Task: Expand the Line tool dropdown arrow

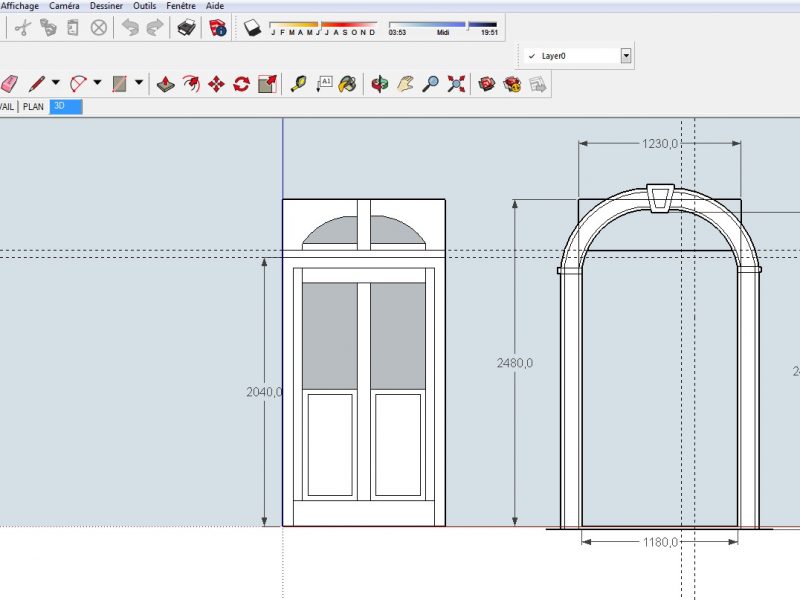Action: pos(56,82)
